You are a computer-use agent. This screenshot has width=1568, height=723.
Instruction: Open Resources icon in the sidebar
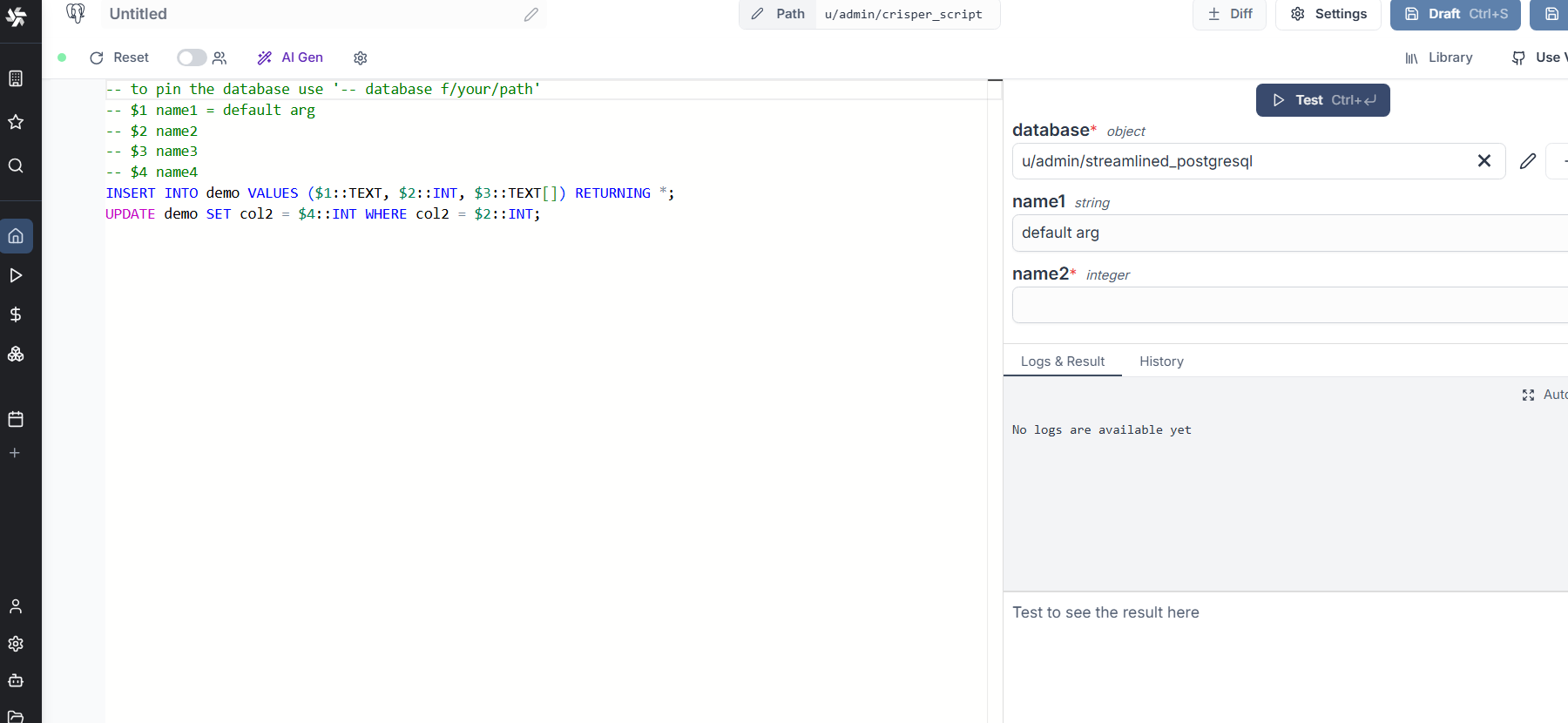click(x=16, y=354)
